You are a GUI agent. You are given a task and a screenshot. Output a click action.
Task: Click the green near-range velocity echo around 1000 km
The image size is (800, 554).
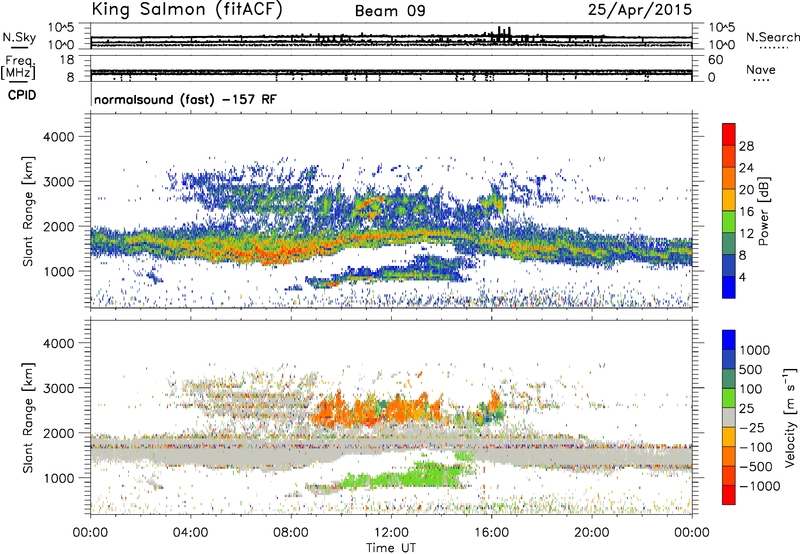coord(408,475)
